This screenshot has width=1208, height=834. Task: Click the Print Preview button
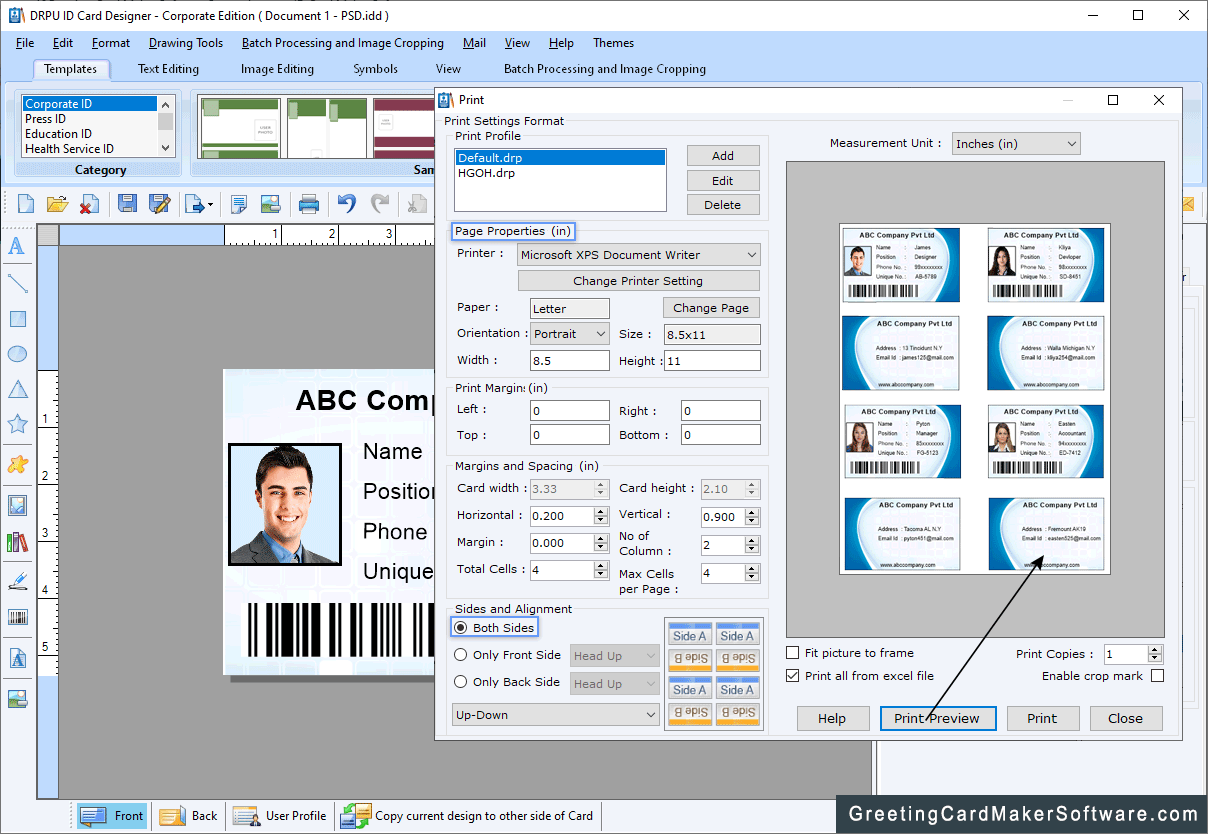pyautogui.click(x=937, y=718)
